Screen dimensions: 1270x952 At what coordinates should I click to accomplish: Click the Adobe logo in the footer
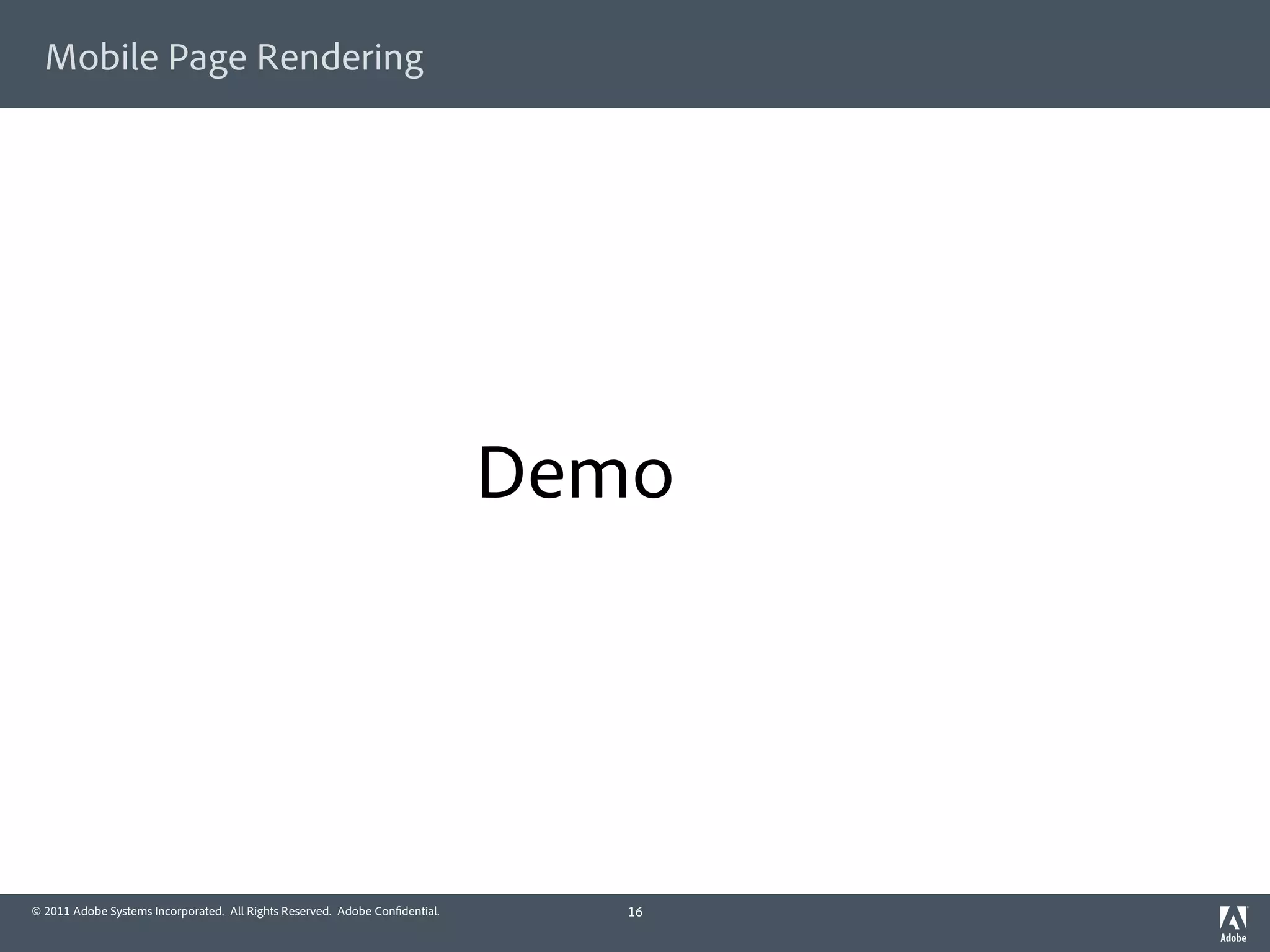click(x=1233, y=924)
